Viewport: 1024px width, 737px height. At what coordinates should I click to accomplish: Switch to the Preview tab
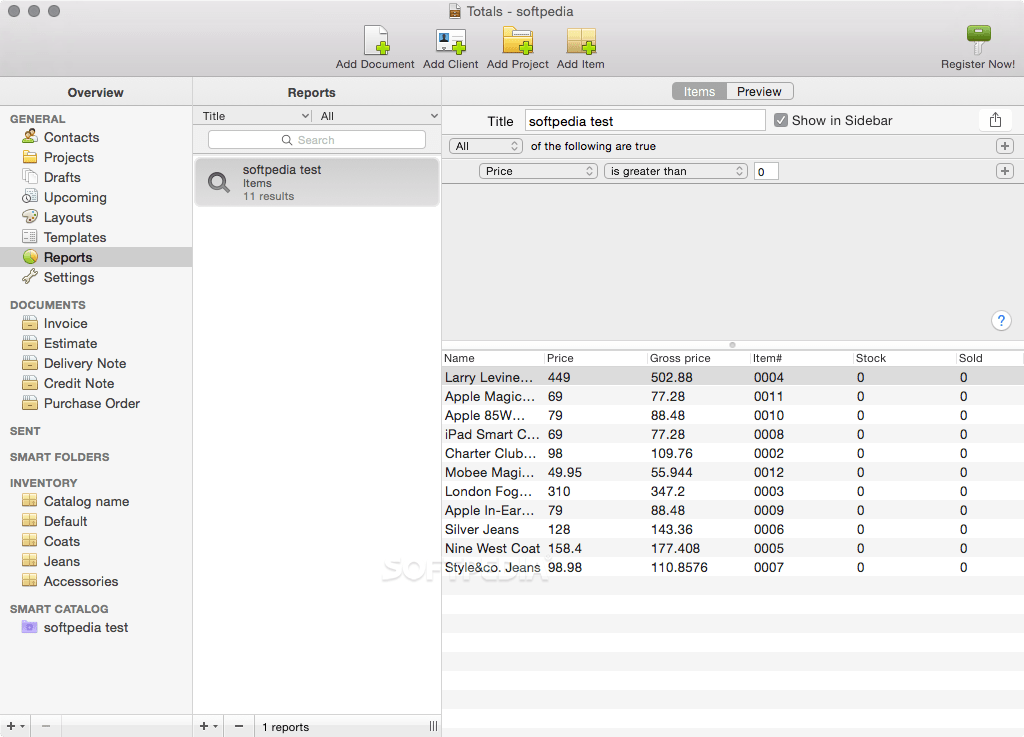tap(759, 91)
